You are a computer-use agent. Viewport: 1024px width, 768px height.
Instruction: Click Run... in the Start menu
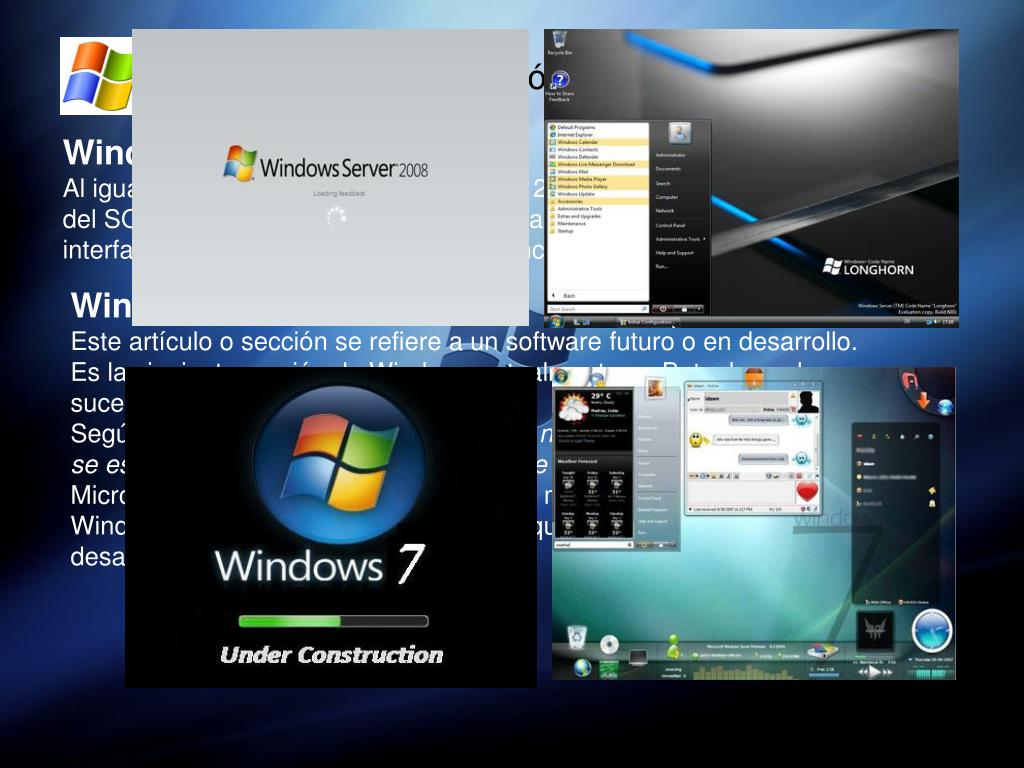662,266
